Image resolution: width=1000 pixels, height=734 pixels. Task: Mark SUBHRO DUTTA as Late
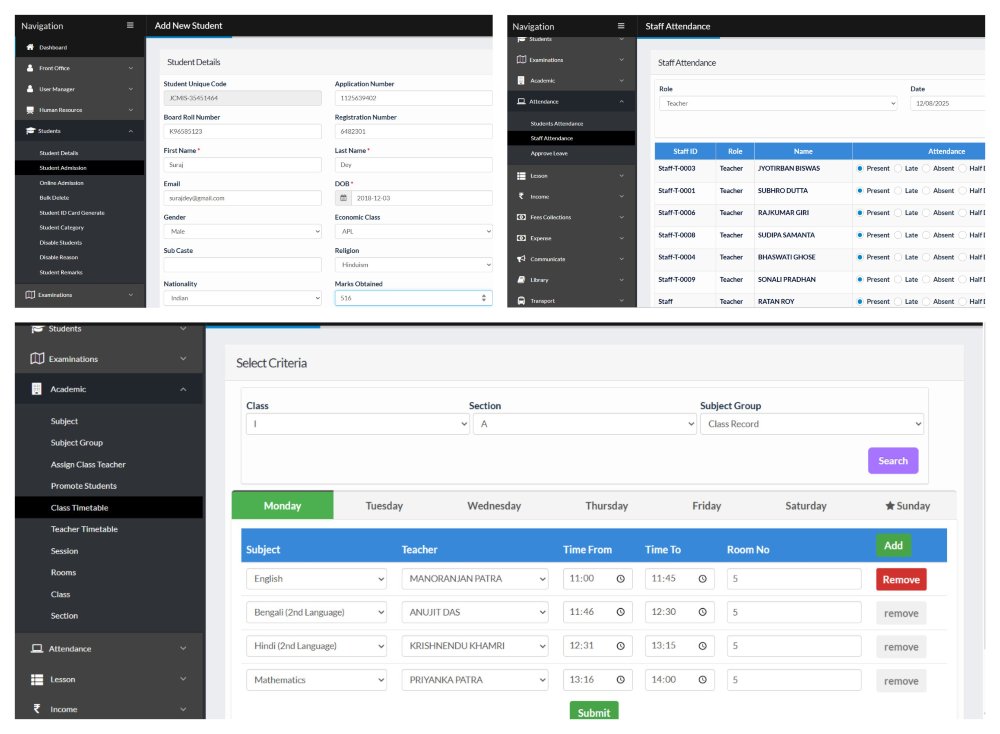tap(898, 191)
